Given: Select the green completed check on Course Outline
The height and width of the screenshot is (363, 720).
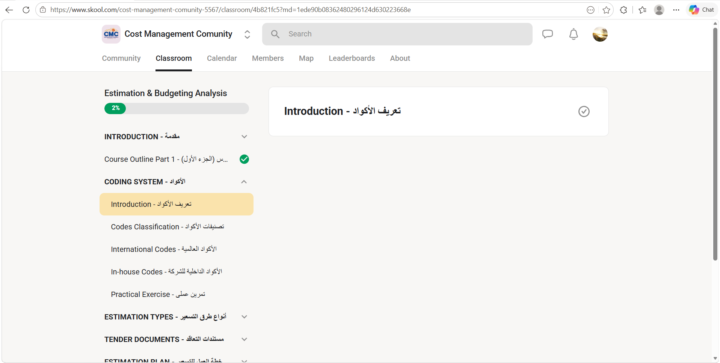Looking at the screenshot, I should 244,159.
